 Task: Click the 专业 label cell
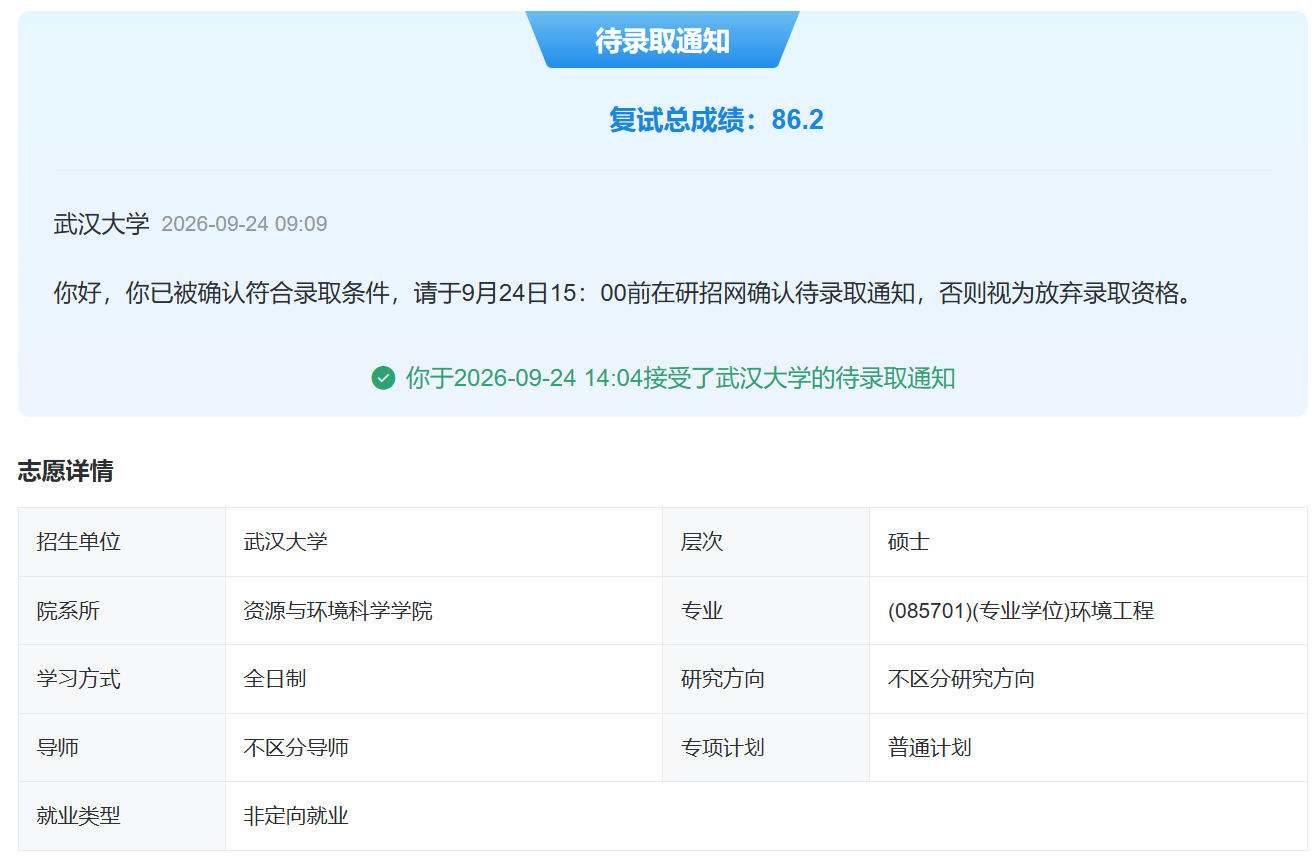coord(766,611)
